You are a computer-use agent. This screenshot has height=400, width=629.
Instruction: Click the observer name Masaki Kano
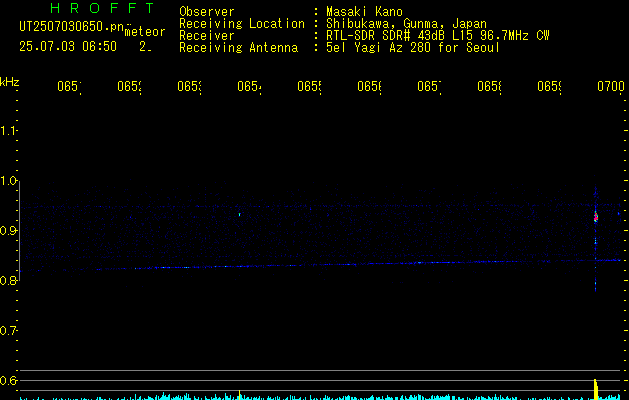tap(364, 12)
